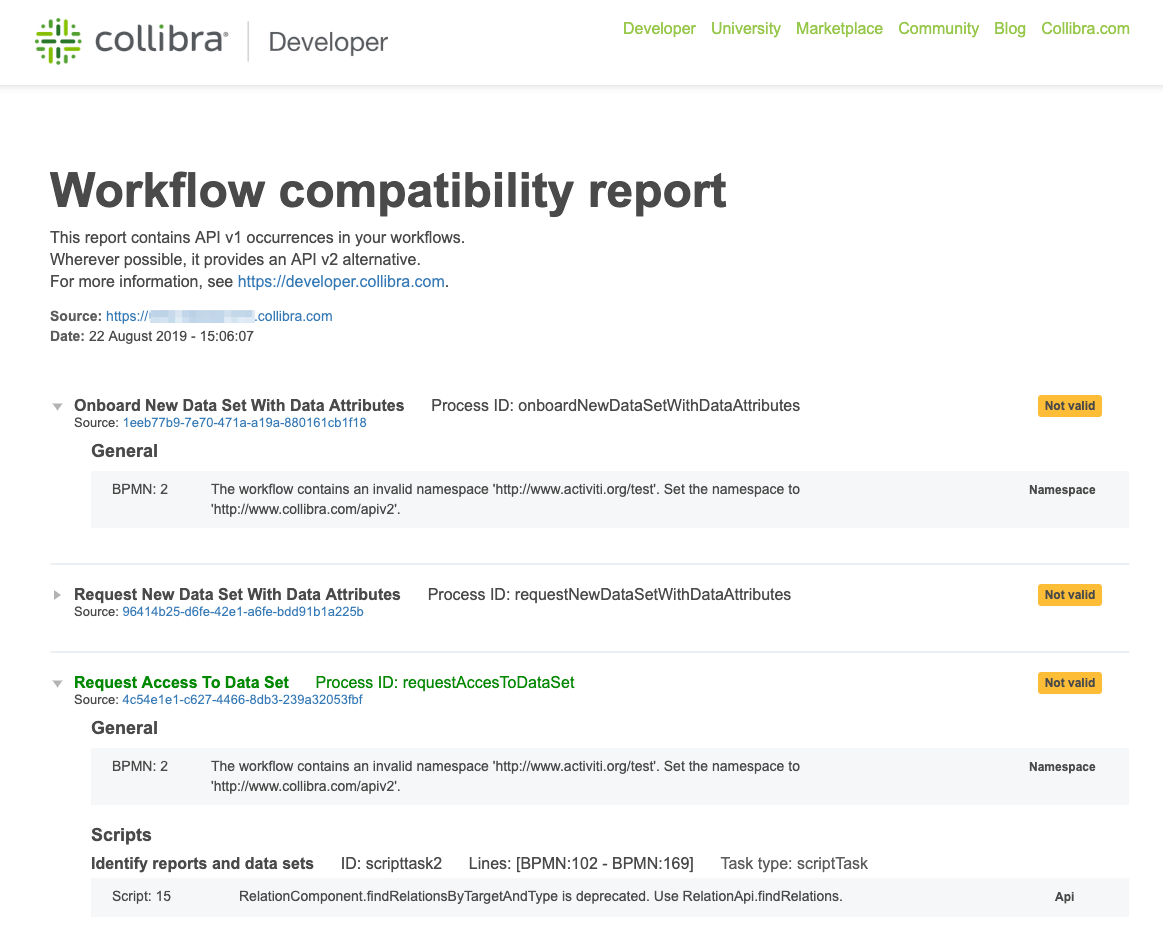Open source link 4c54e1e1-c627-4466-8db3-239a32053fbf
Screen dimensions: 1163x944
point(242,700)
